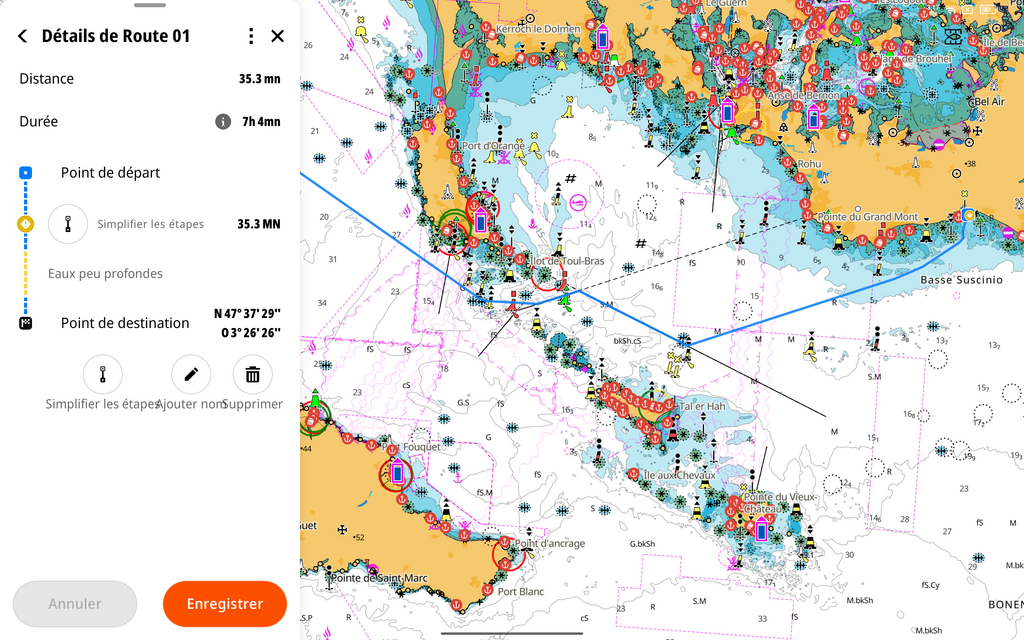The image size is (1024, 640).
Task: Close the route details panel
Action: tap(278, 36)
